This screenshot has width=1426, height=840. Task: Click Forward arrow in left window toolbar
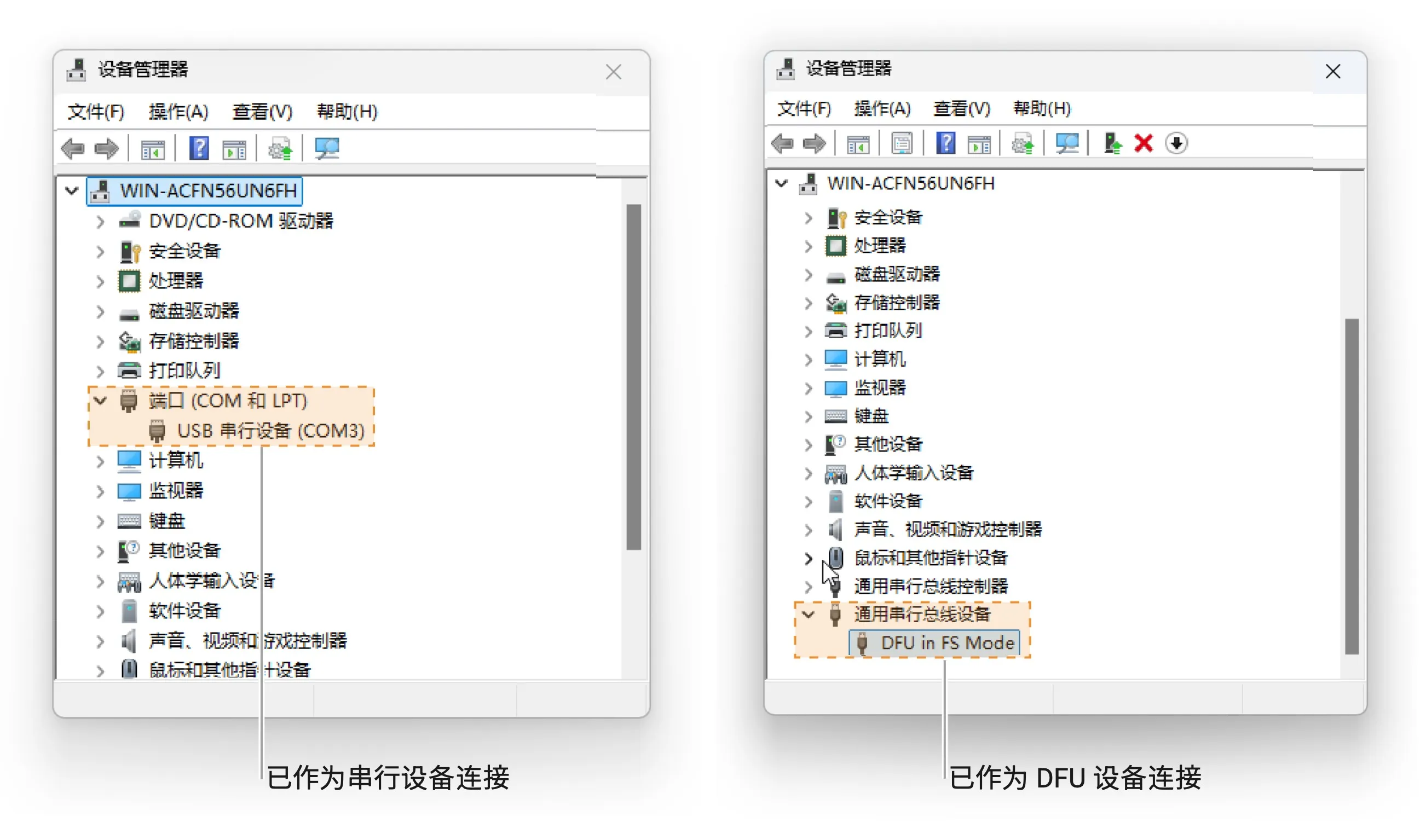(x=106, y=149)
